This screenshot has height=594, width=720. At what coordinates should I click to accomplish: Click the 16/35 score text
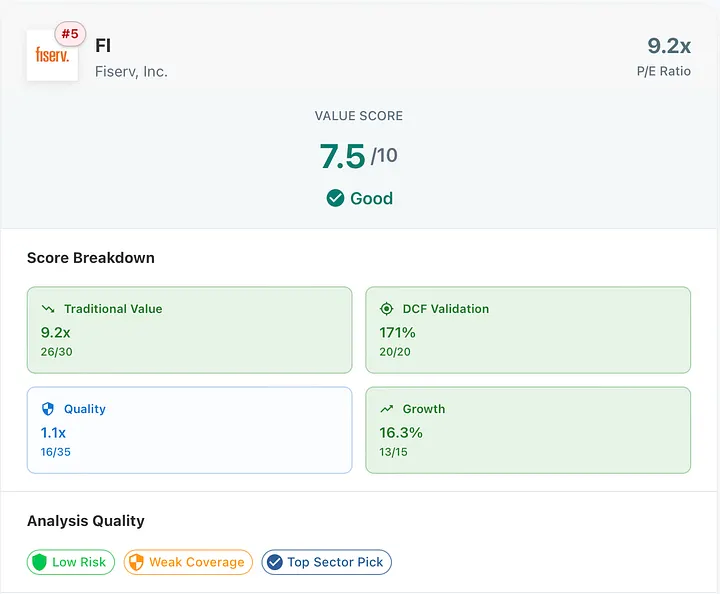(56, 452)
